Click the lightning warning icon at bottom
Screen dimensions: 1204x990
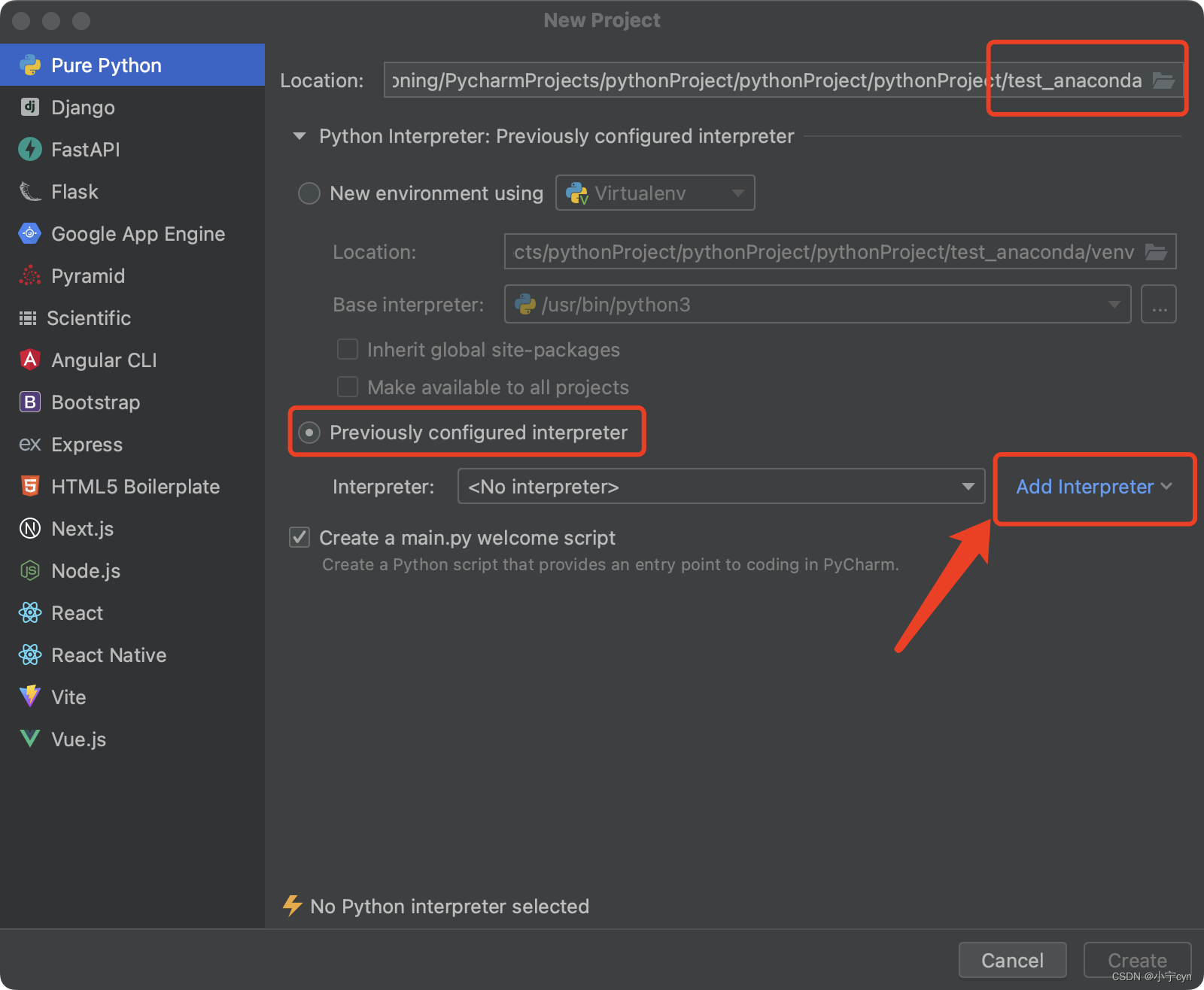[x=292, y=906]
